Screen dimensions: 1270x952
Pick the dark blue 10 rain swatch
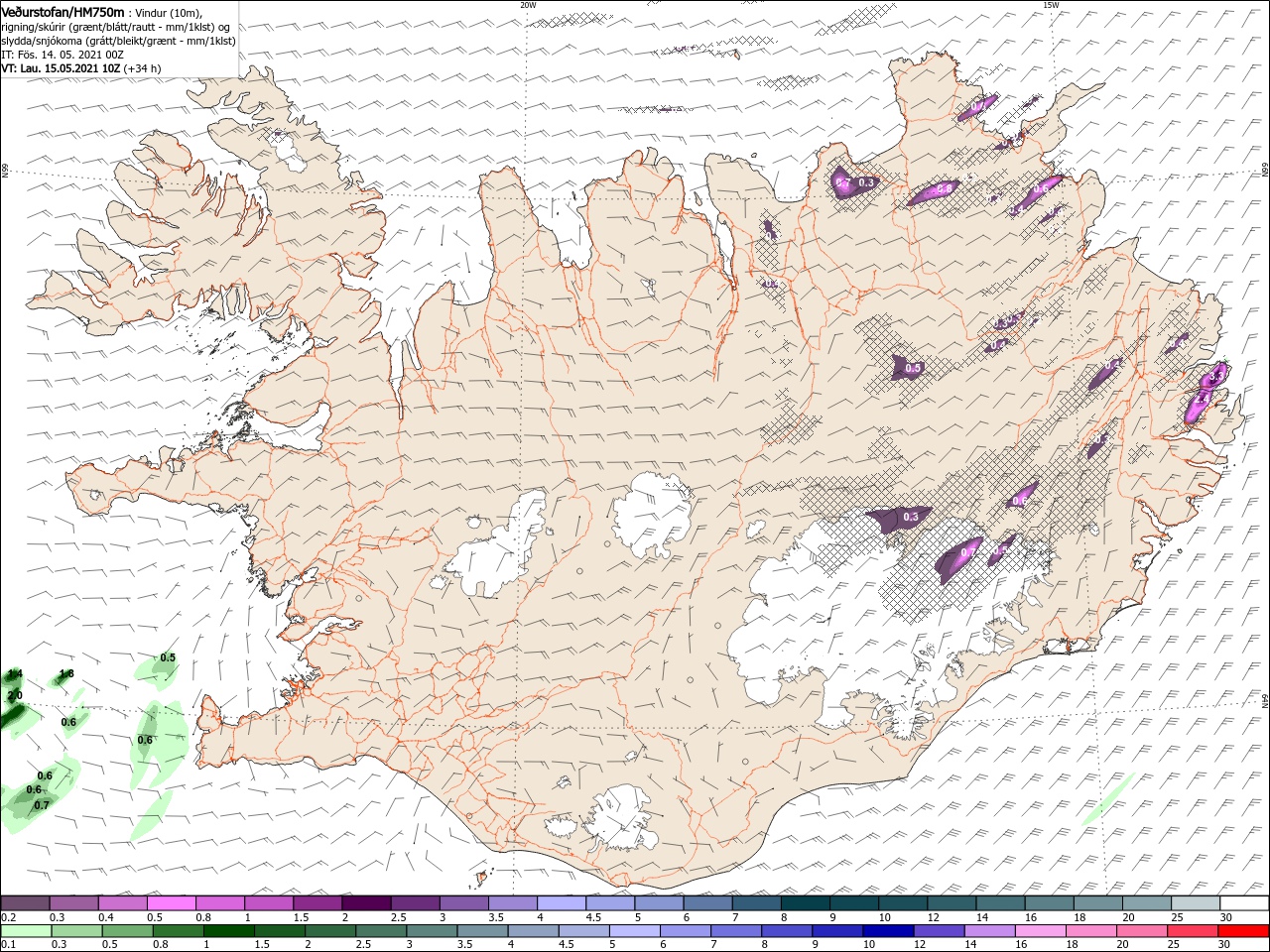pos(887,931)
